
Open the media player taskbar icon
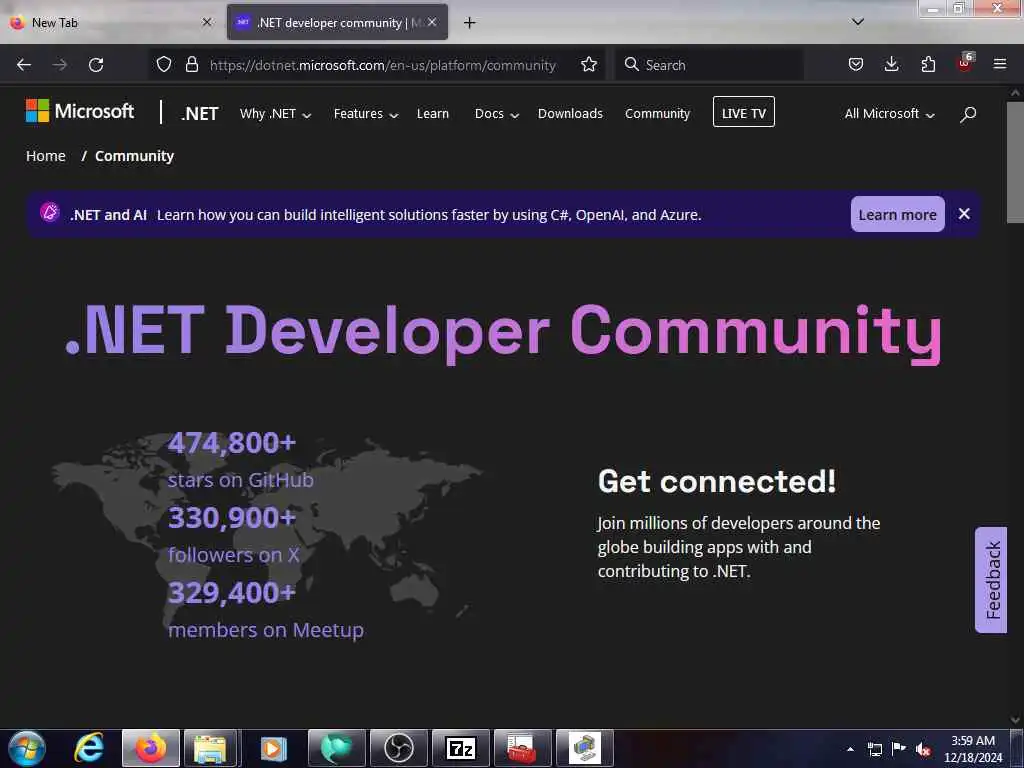pos(274,748)
